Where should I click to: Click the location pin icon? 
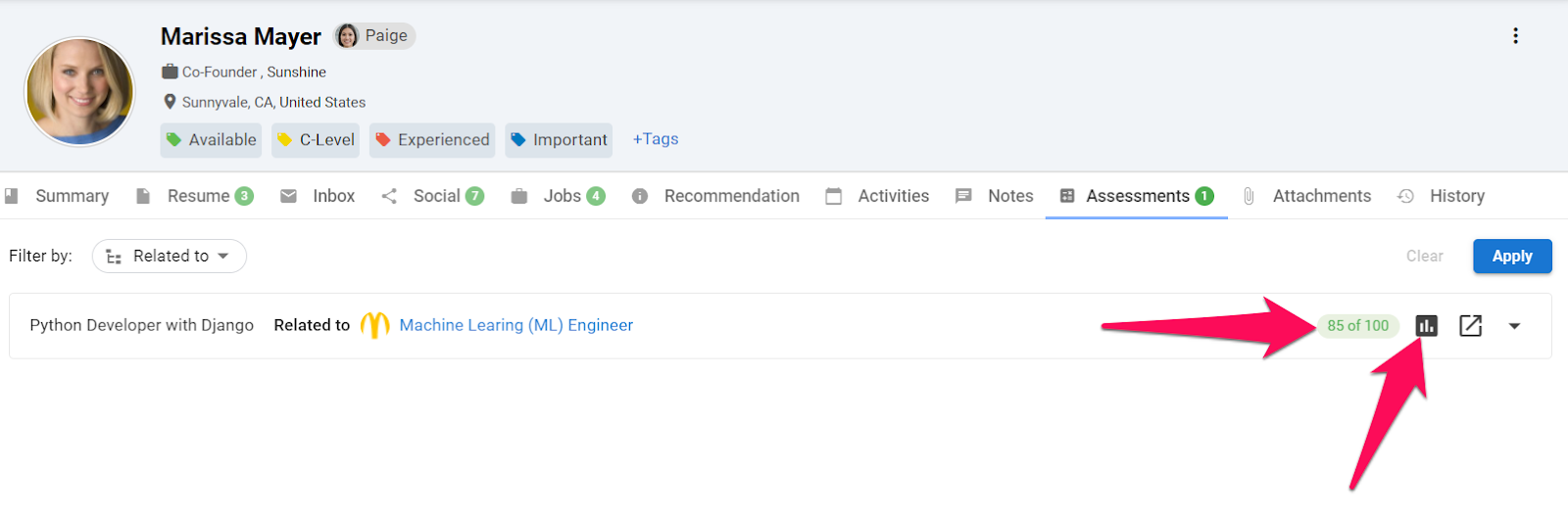tap(170, 102)
